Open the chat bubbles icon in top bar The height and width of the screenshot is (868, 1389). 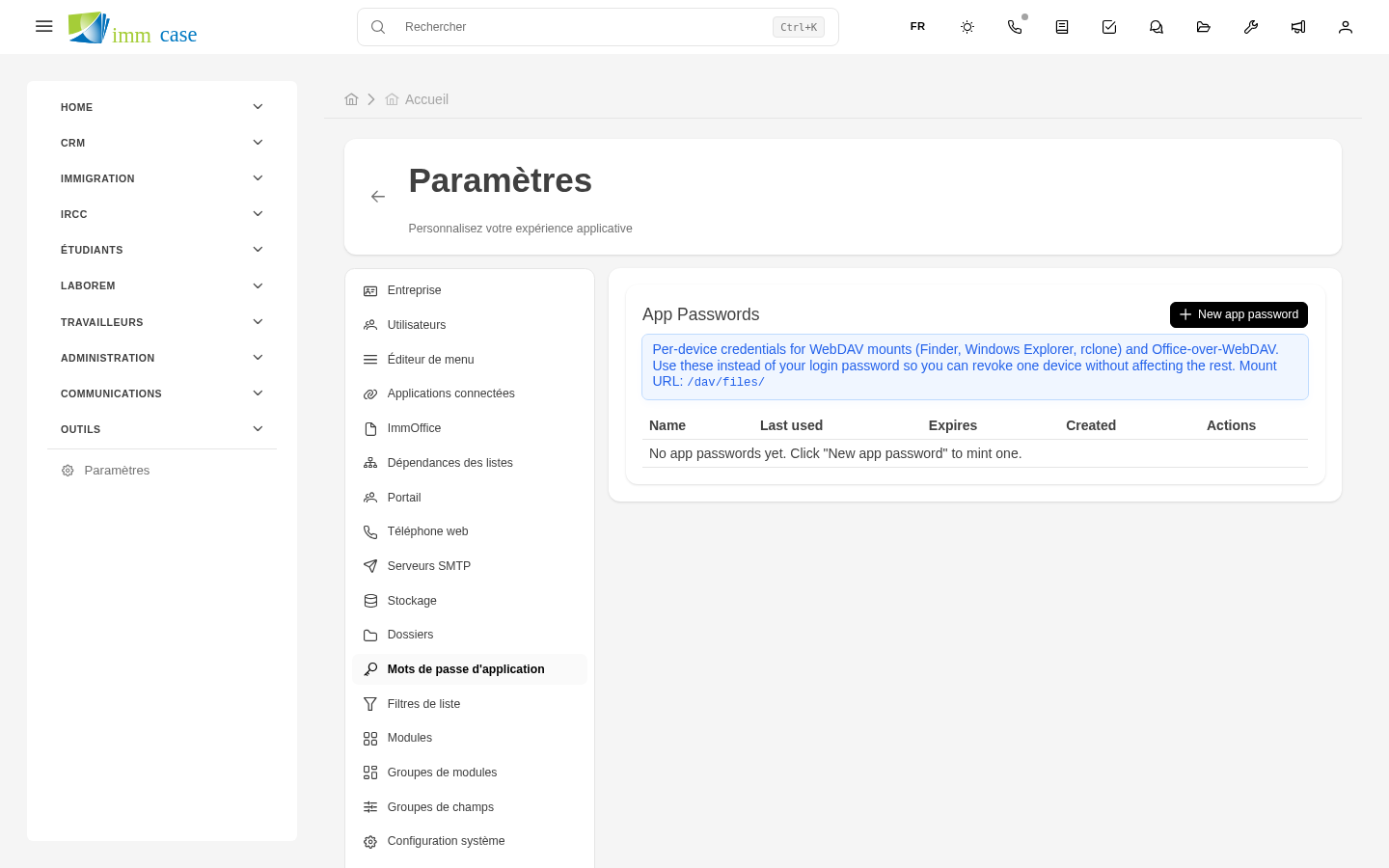(x=1157, y=27)
